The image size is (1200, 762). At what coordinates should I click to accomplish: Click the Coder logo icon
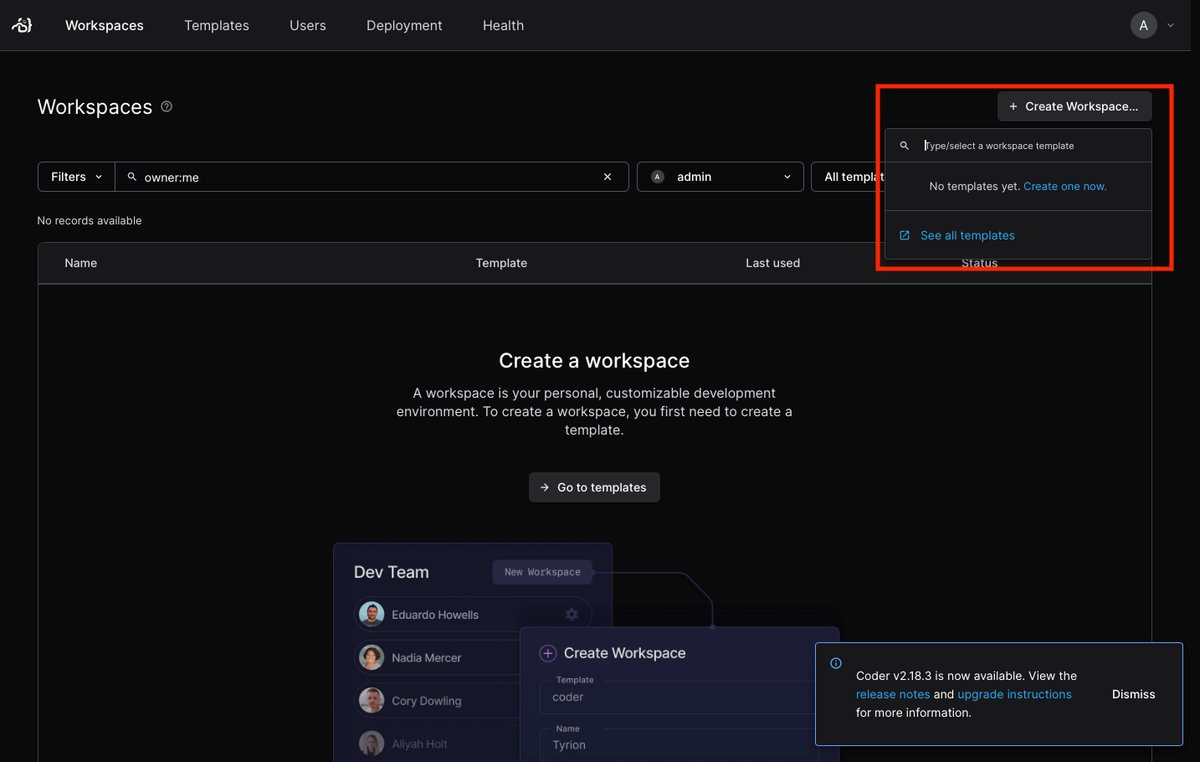pyautogui.click(x=22, y=25)
